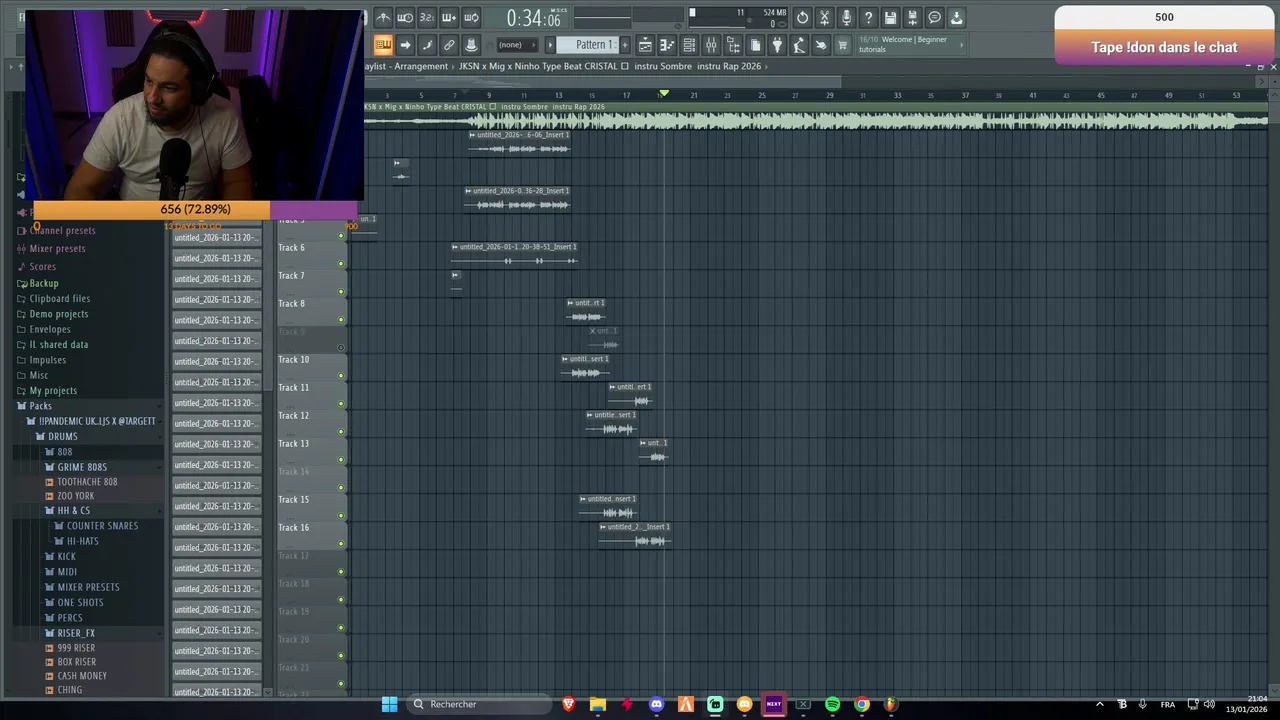
Task: Click Arrangement in playlist breadcrumb
Action: pos(421,66)
